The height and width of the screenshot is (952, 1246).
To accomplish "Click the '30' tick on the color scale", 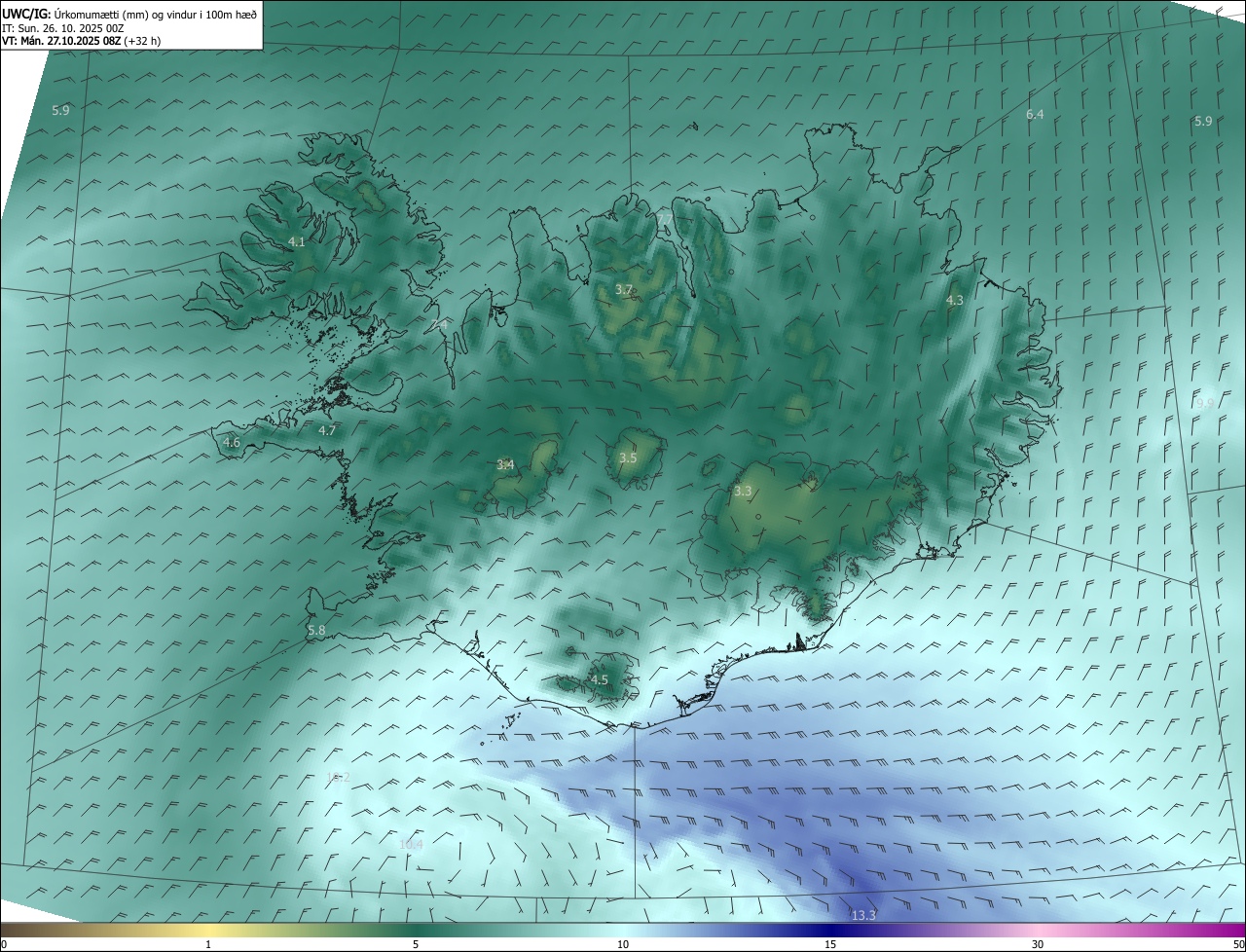I will tap(1038, 944).
